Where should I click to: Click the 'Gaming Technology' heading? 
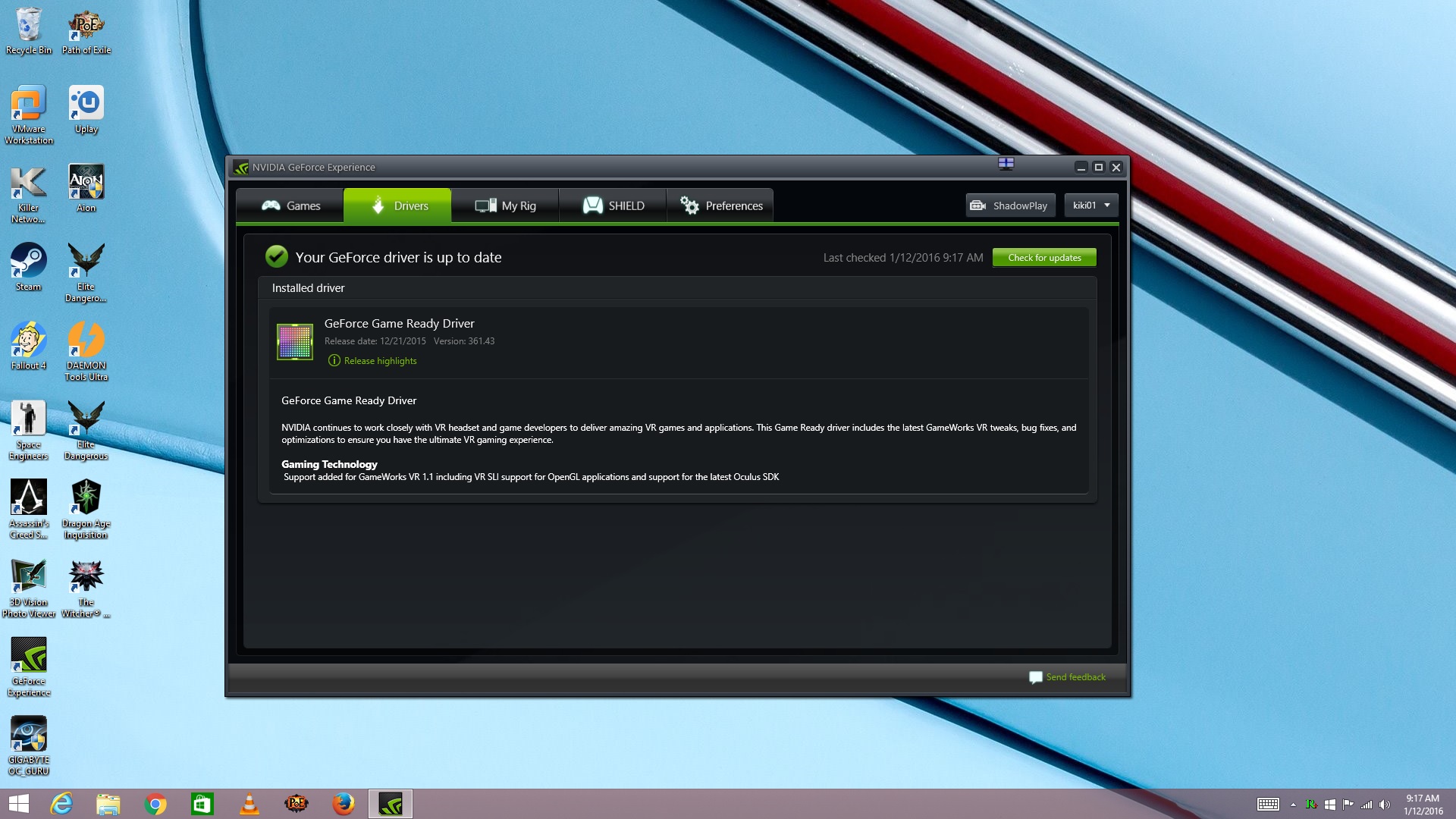329,464
